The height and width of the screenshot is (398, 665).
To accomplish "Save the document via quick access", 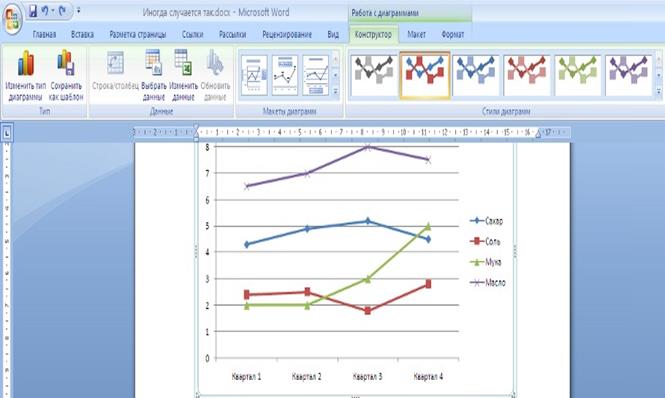I will click(x=33, y=11).
